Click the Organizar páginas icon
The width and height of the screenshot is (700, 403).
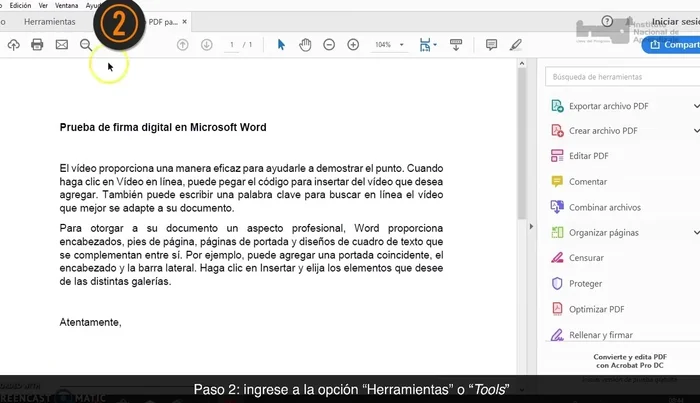tap(557, 232)
